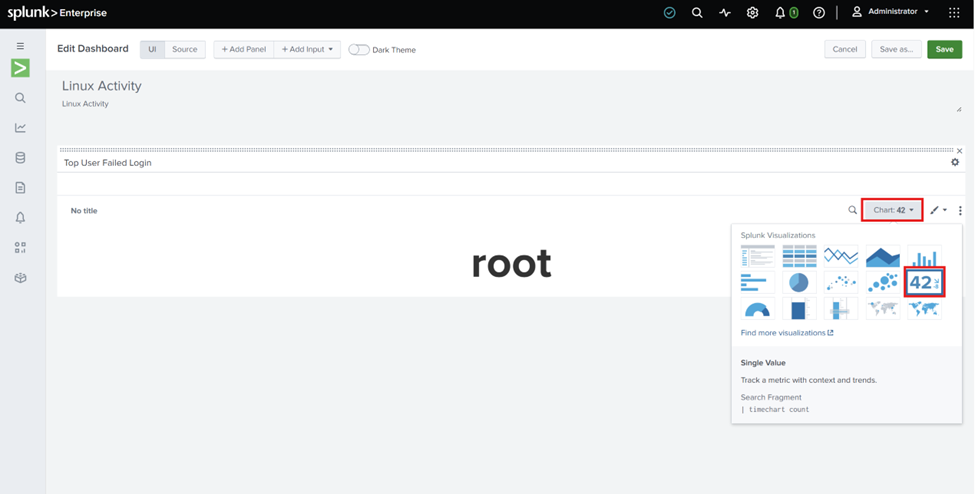Screen dimensions: 975x494
Task: View notifications bell with badge
Action: point(786,12)
